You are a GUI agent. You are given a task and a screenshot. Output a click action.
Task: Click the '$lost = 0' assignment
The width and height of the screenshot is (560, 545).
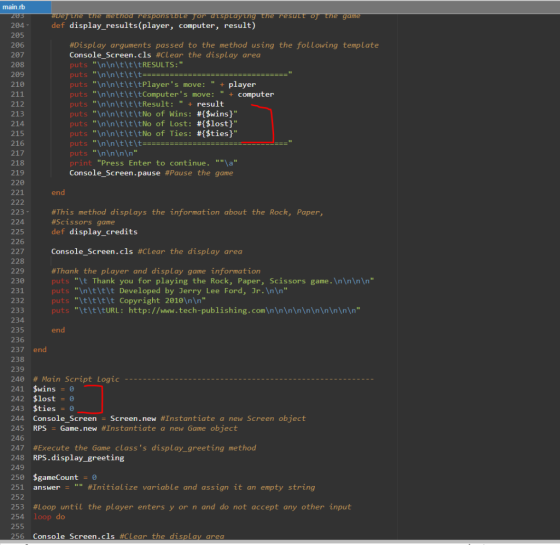click(54, 399)
